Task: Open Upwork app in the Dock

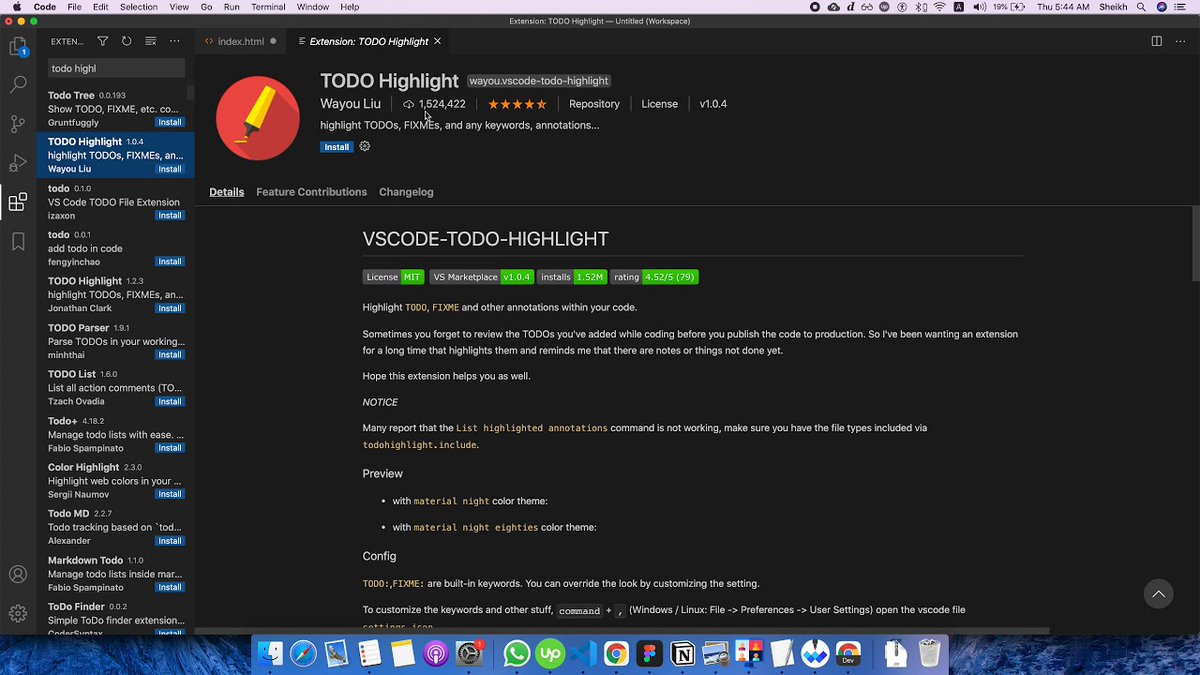Action: pyautogui.click(x=550, y=654)
